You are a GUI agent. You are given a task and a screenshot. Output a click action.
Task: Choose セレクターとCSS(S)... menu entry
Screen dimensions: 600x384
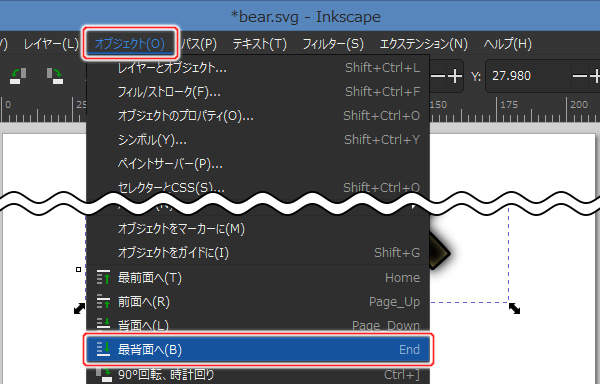click(x=258, y=187)
